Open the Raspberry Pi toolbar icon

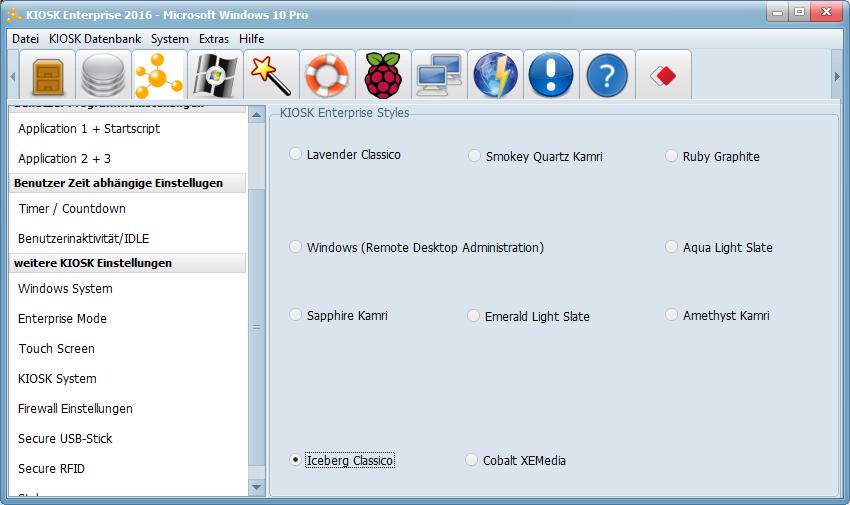tap(382, 76)
